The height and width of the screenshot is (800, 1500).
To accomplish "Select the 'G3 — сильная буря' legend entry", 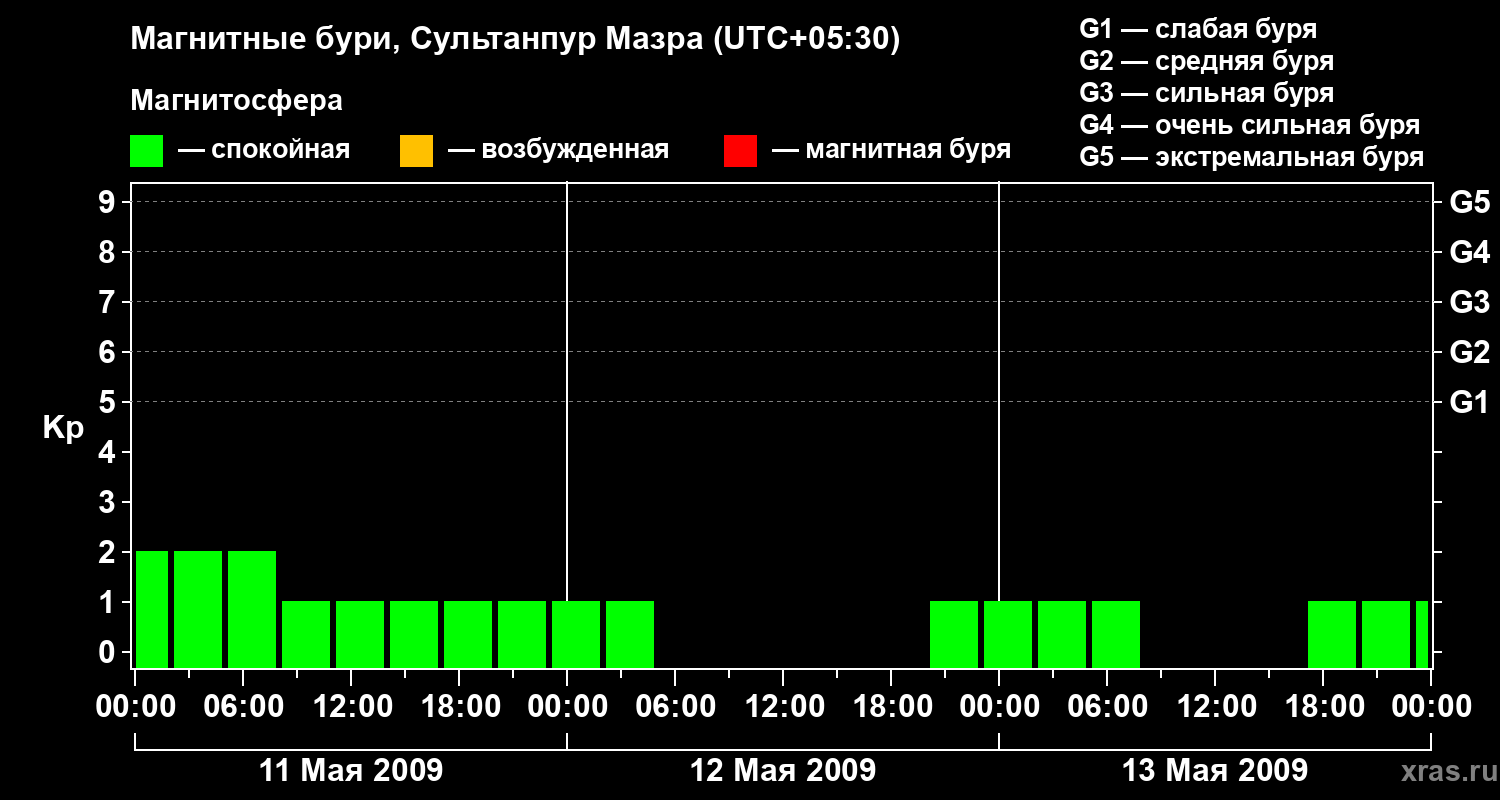I will click(x=1206, y=93).
